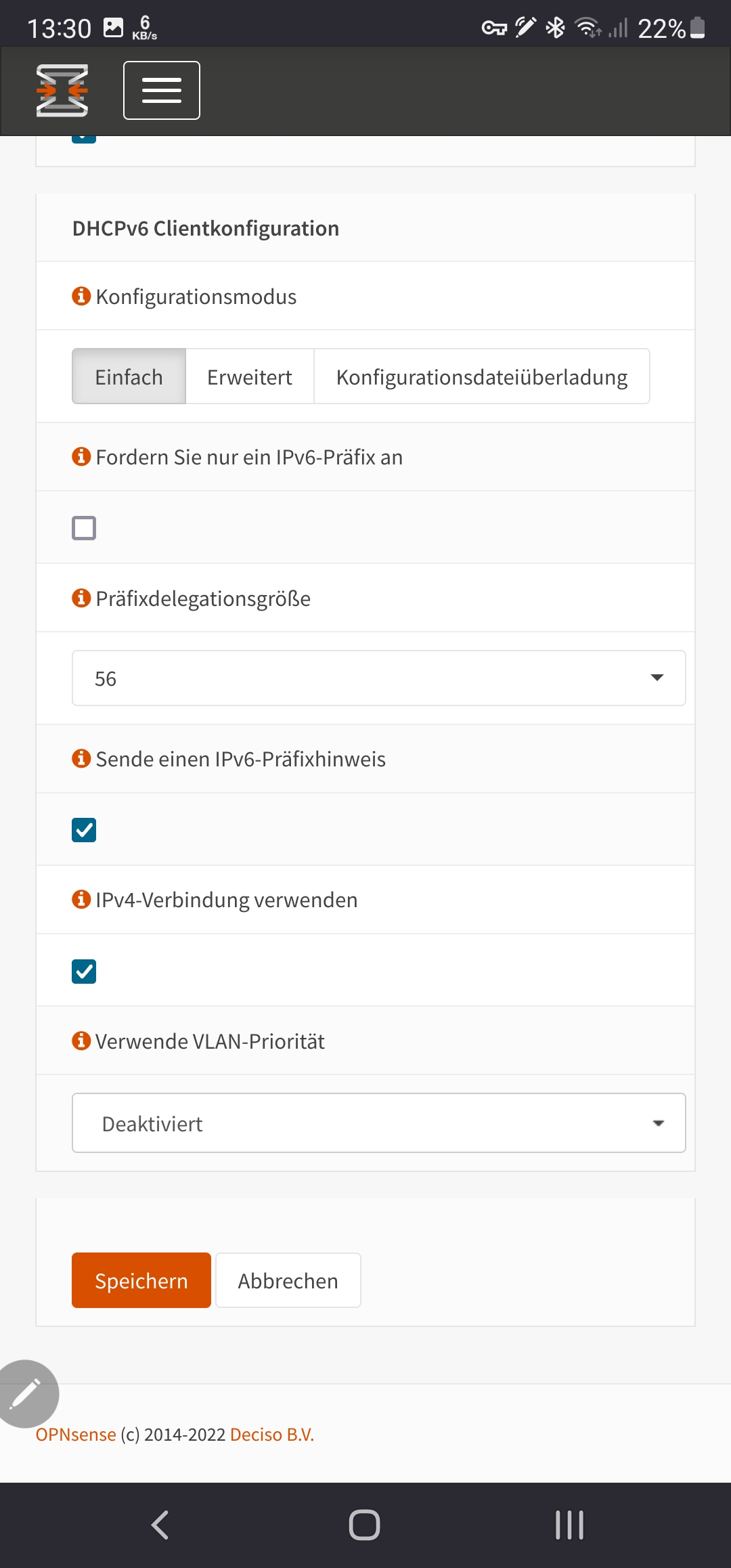Uncheck the IPv4-Verbindung verwenden checkbox
This screenshot has width=731, height=1568.
click(84, 972)
